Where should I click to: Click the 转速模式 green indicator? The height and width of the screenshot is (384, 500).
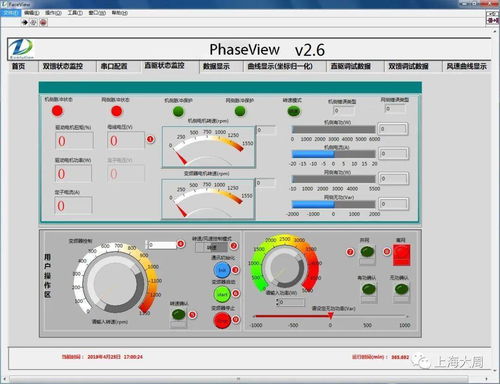(x=293, y=111)
